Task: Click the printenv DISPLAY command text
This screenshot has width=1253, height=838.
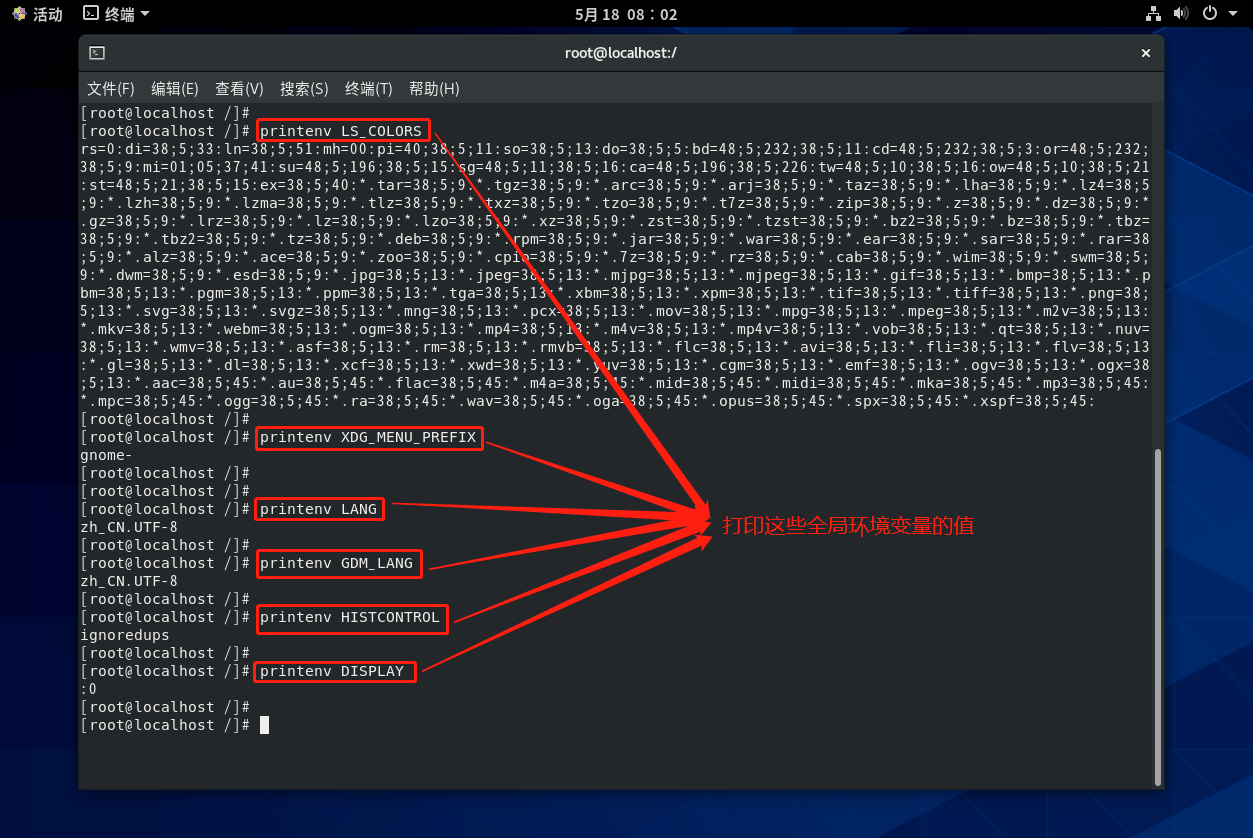Action: pyautogui.click(x=332, y=671)
